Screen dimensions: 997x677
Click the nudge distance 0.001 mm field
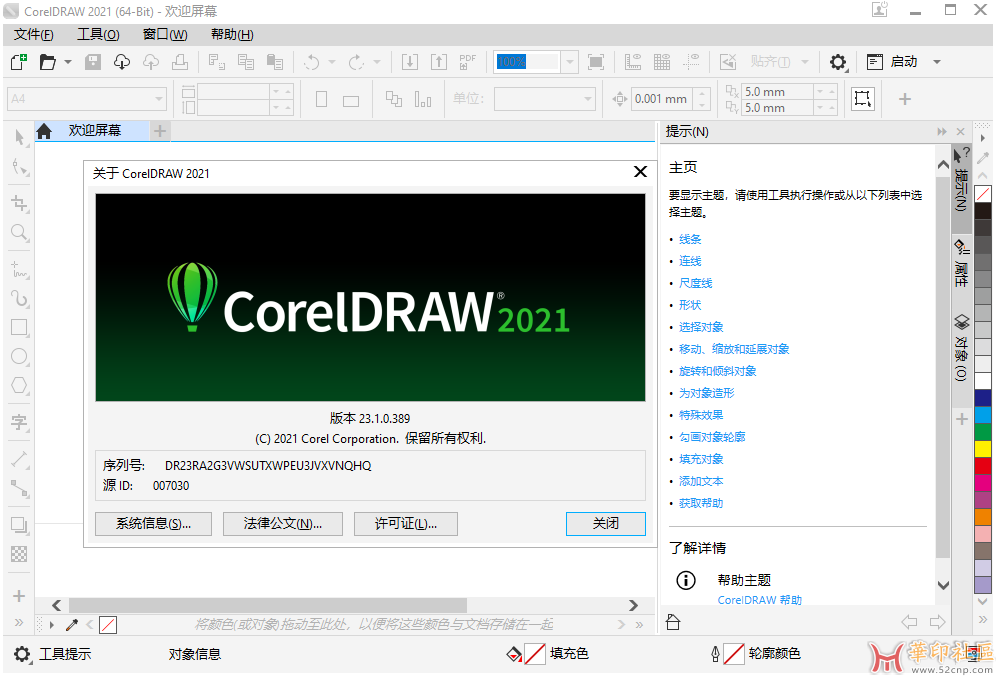[x=663, y=99]
